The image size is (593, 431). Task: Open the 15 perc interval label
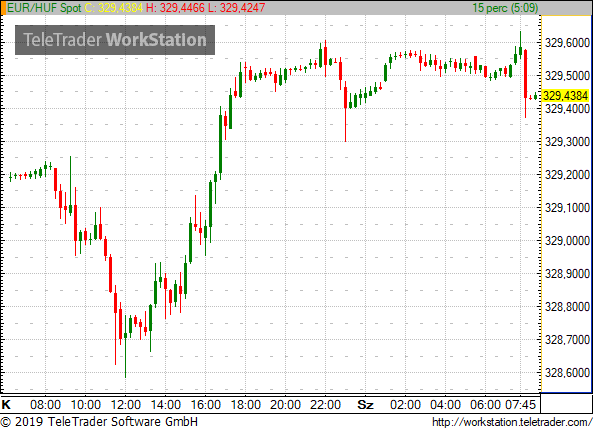click(505, 8)
